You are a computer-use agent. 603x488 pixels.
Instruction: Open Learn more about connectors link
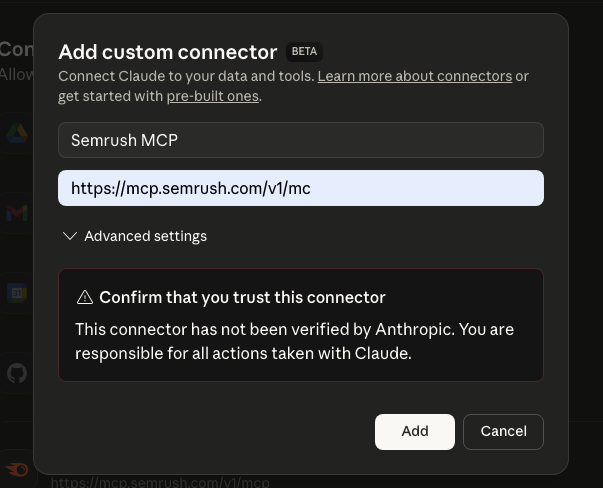pos(414,76)
